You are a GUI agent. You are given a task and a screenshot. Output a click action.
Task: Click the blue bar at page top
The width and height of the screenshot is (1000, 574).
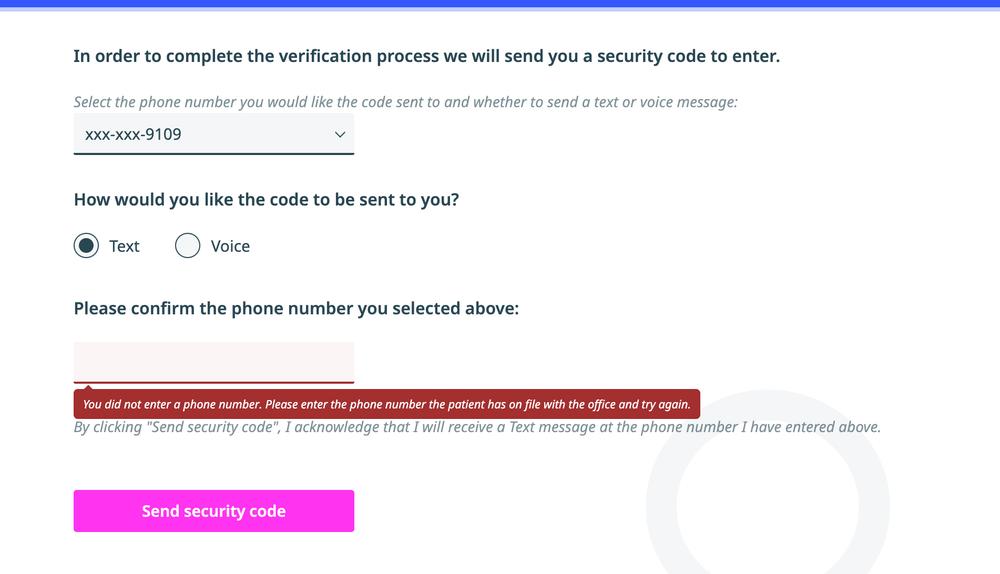[x=500, y=3]
